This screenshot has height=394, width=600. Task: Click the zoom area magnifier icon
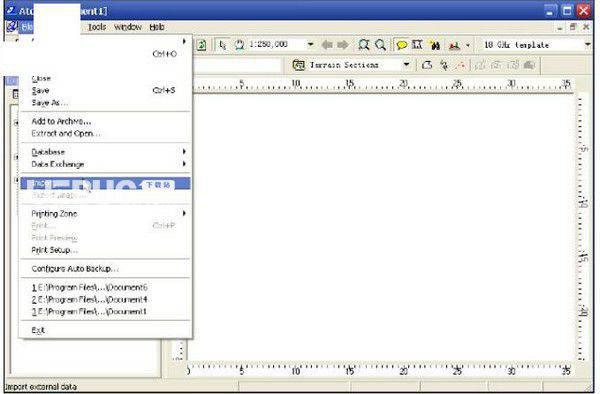pyautogui.click(x=364, y=45)
